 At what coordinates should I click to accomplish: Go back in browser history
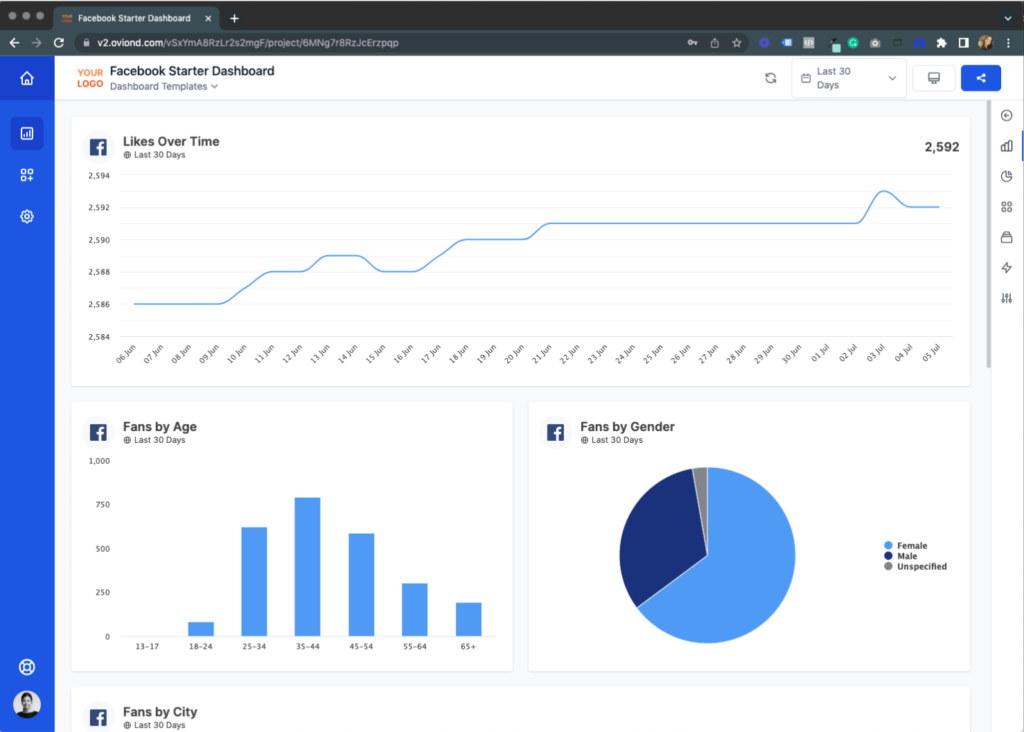tap(14, 43)
